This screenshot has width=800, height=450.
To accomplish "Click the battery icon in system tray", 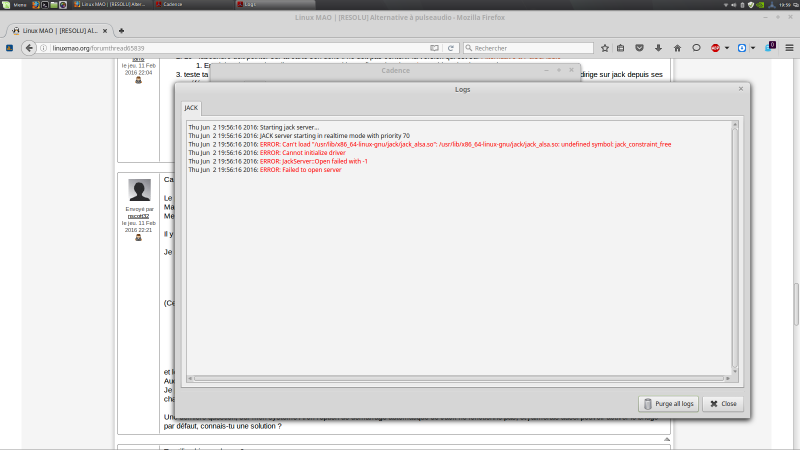I will (x=742, y=5).
